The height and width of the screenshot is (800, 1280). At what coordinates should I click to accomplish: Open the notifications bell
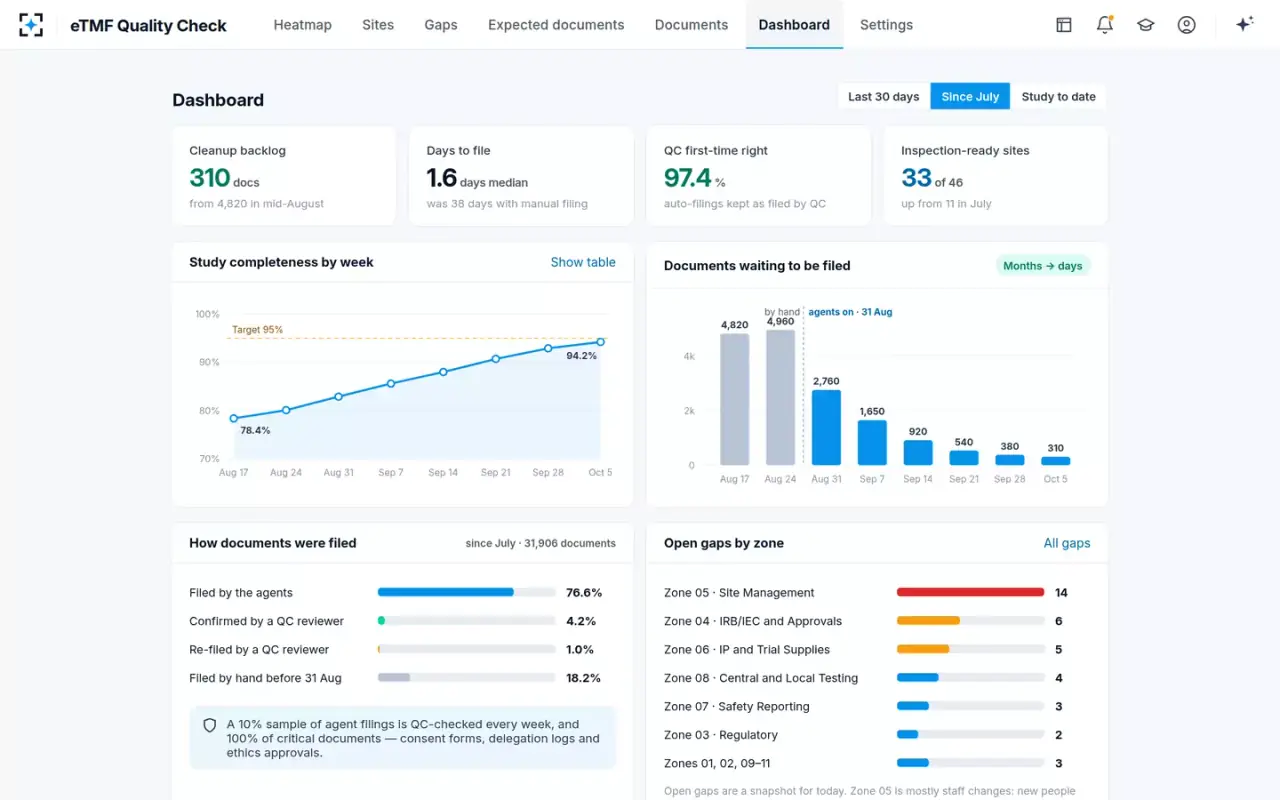point(1105,25)
